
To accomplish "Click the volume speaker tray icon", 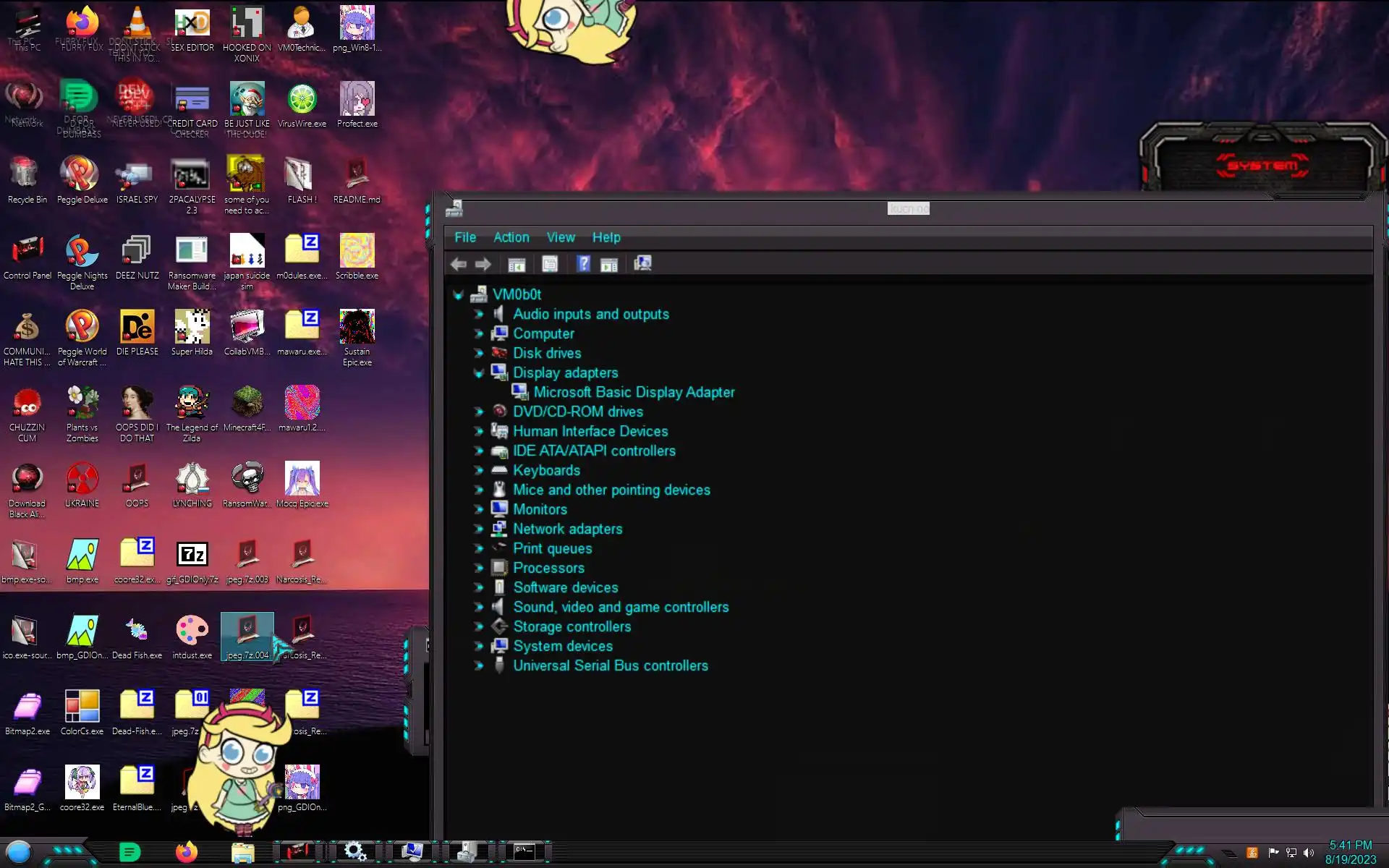I will pos(1309,853).
